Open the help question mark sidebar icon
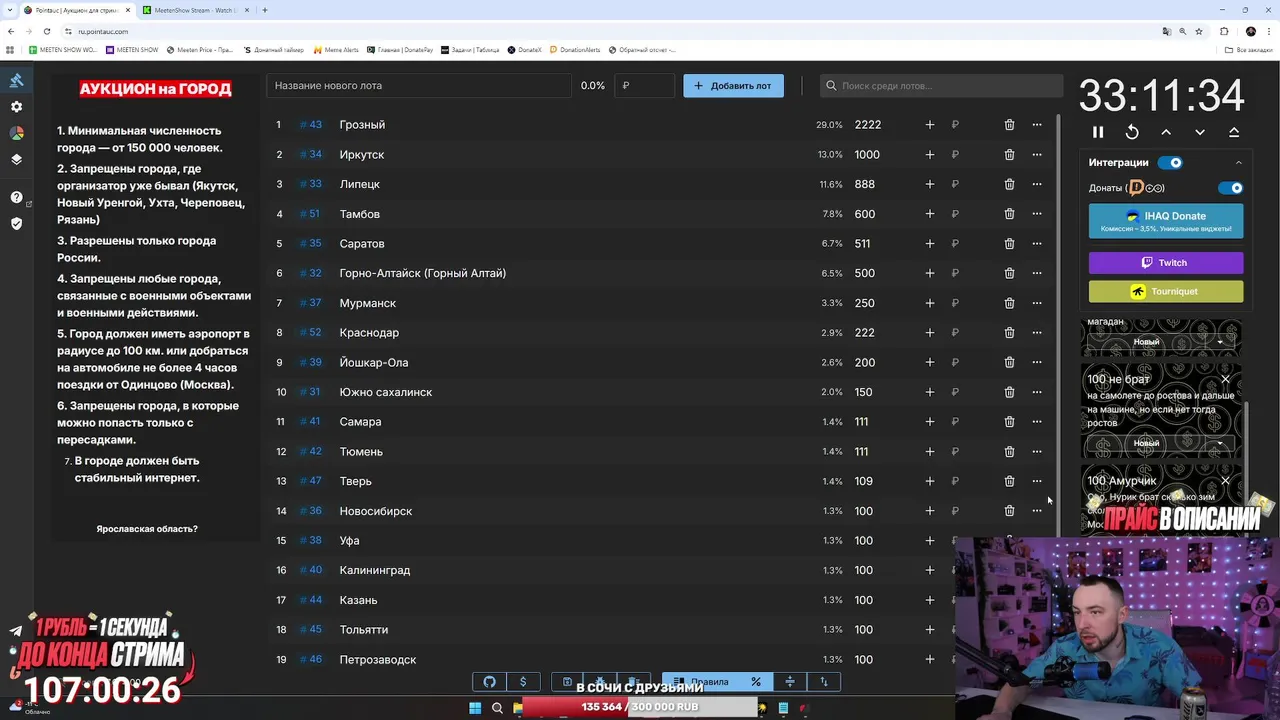Screen dimensions: 1280x720 point(17,197)
